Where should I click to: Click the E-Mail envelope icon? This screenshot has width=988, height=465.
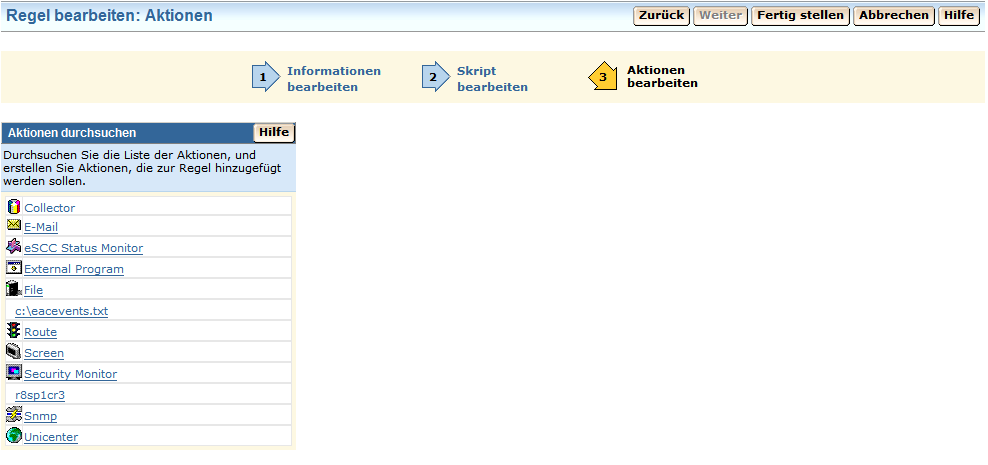pyautogui.click(x=14, y=225)
